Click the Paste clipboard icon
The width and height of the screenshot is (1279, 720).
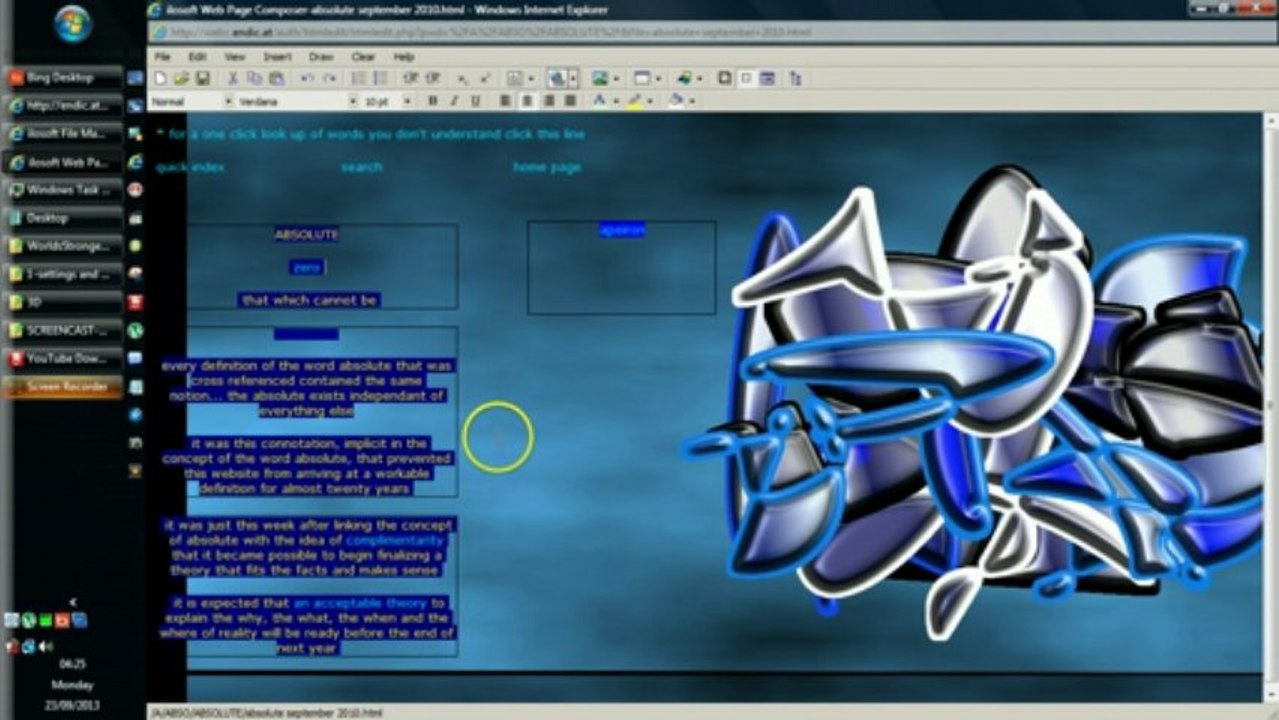pos(275,78)
